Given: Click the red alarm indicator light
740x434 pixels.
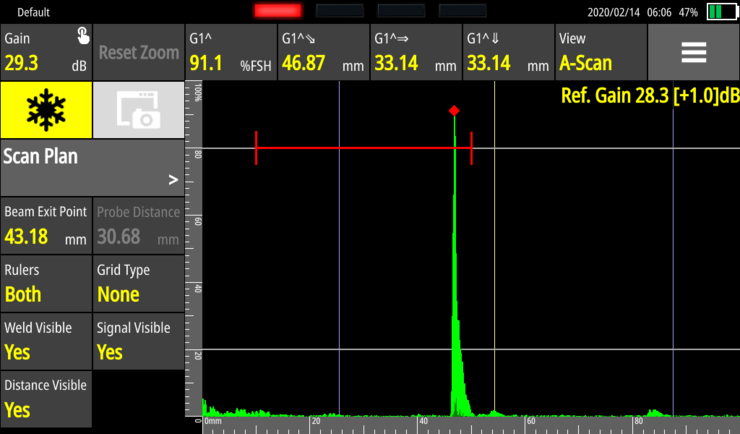Looking at the screenshot, I should click(278, 11).
